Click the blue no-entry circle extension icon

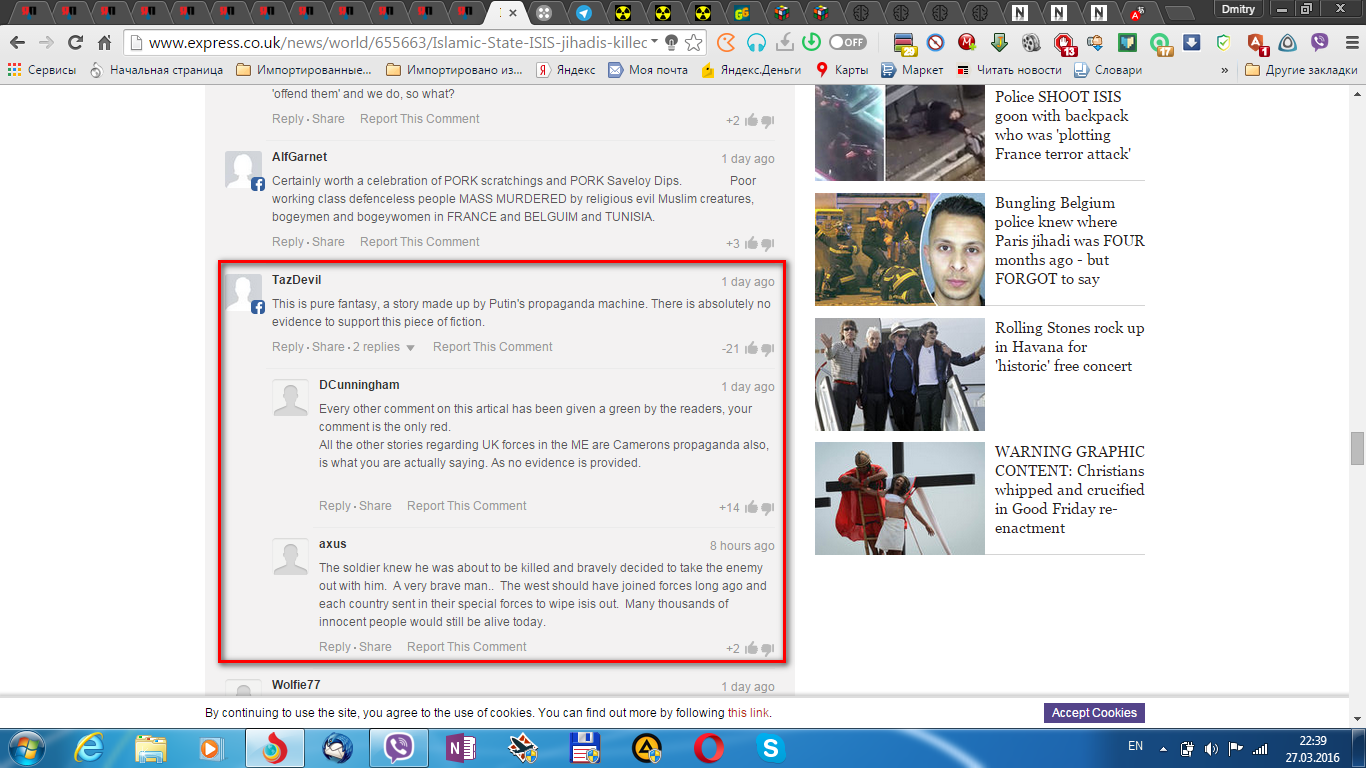point(935,43)
